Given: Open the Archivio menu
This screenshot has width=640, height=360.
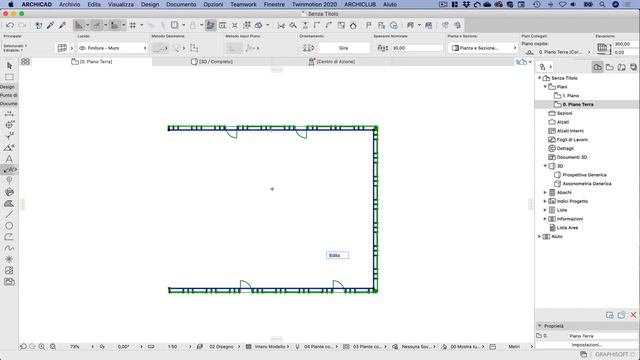Looking at the screenshot, I should [x=69, y=4].
